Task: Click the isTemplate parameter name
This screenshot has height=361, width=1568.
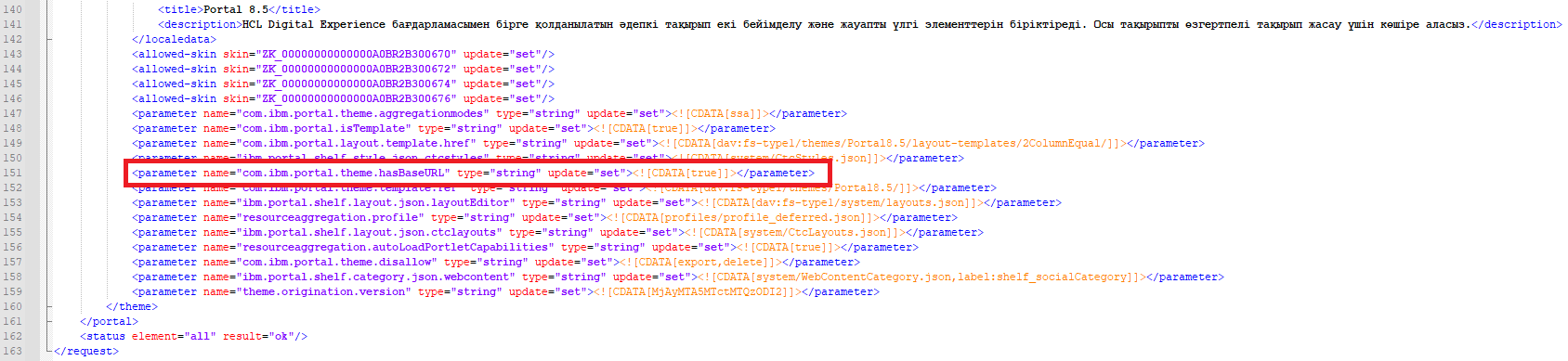Action: (323, 128)
